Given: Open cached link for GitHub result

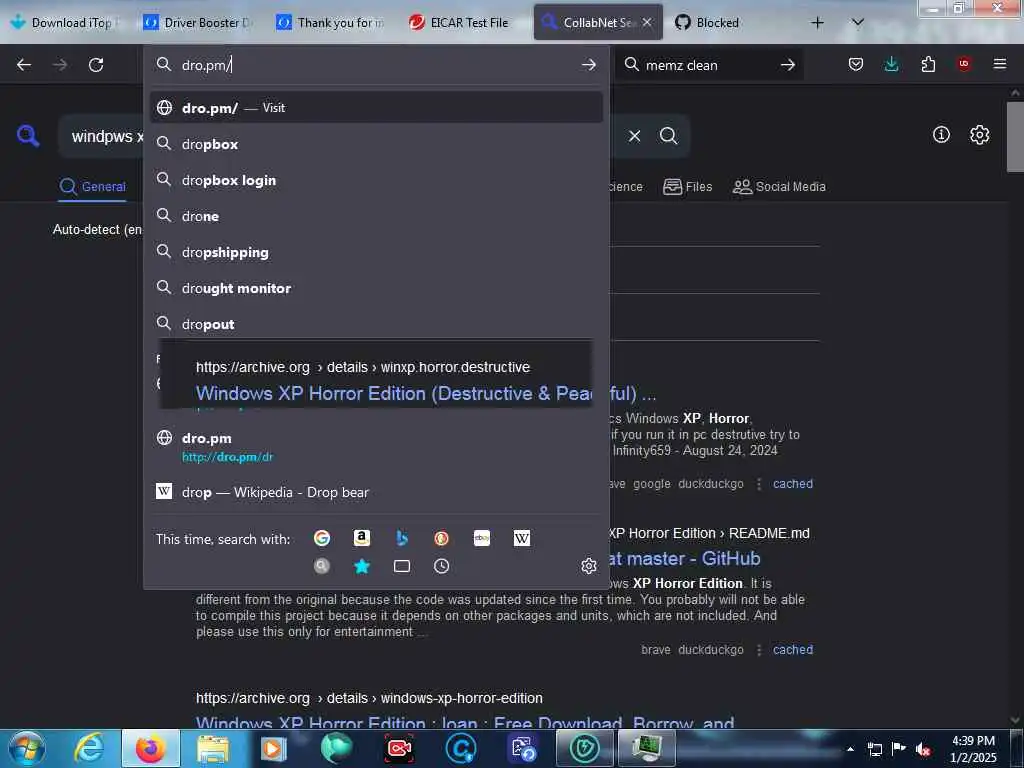Looking at the screenshot, I should pos(793,650).
